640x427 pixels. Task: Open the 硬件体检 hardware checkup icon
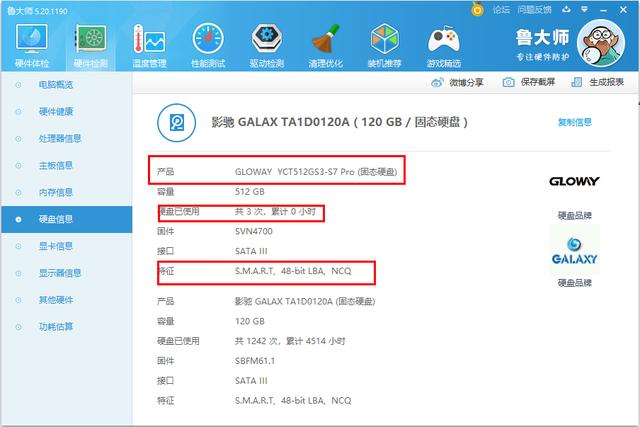[x=31, y=44]
